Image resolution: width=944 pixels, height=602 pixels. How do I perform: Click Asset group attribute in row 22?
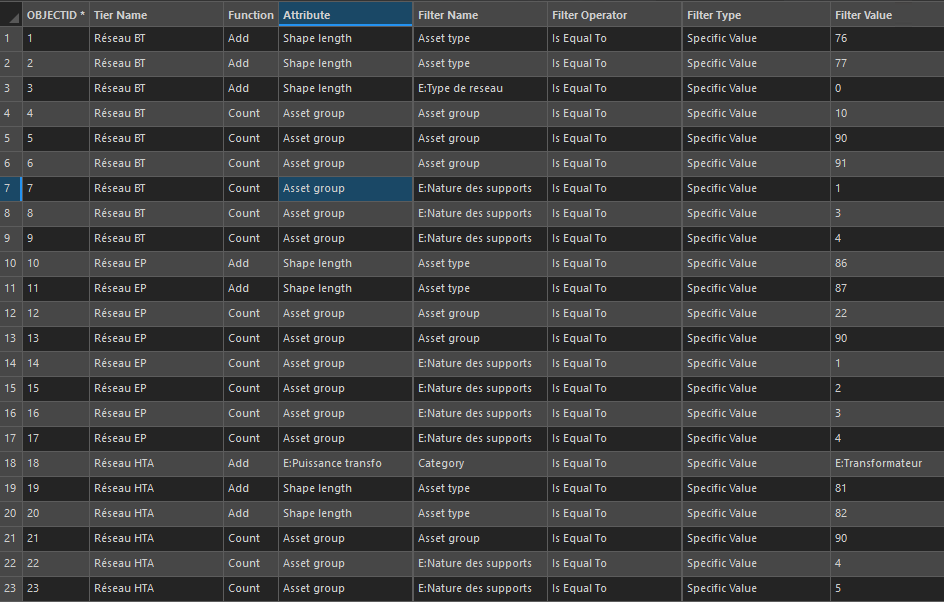[x=346, y=563]
